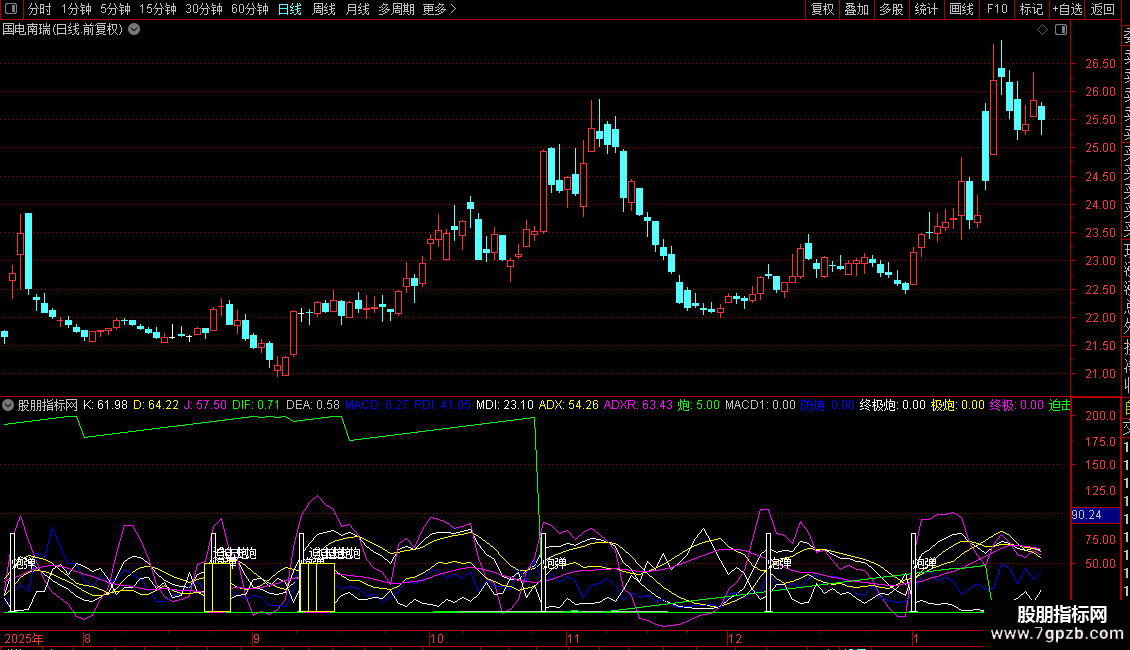Click the 标记 mark button

[1030, 10]
